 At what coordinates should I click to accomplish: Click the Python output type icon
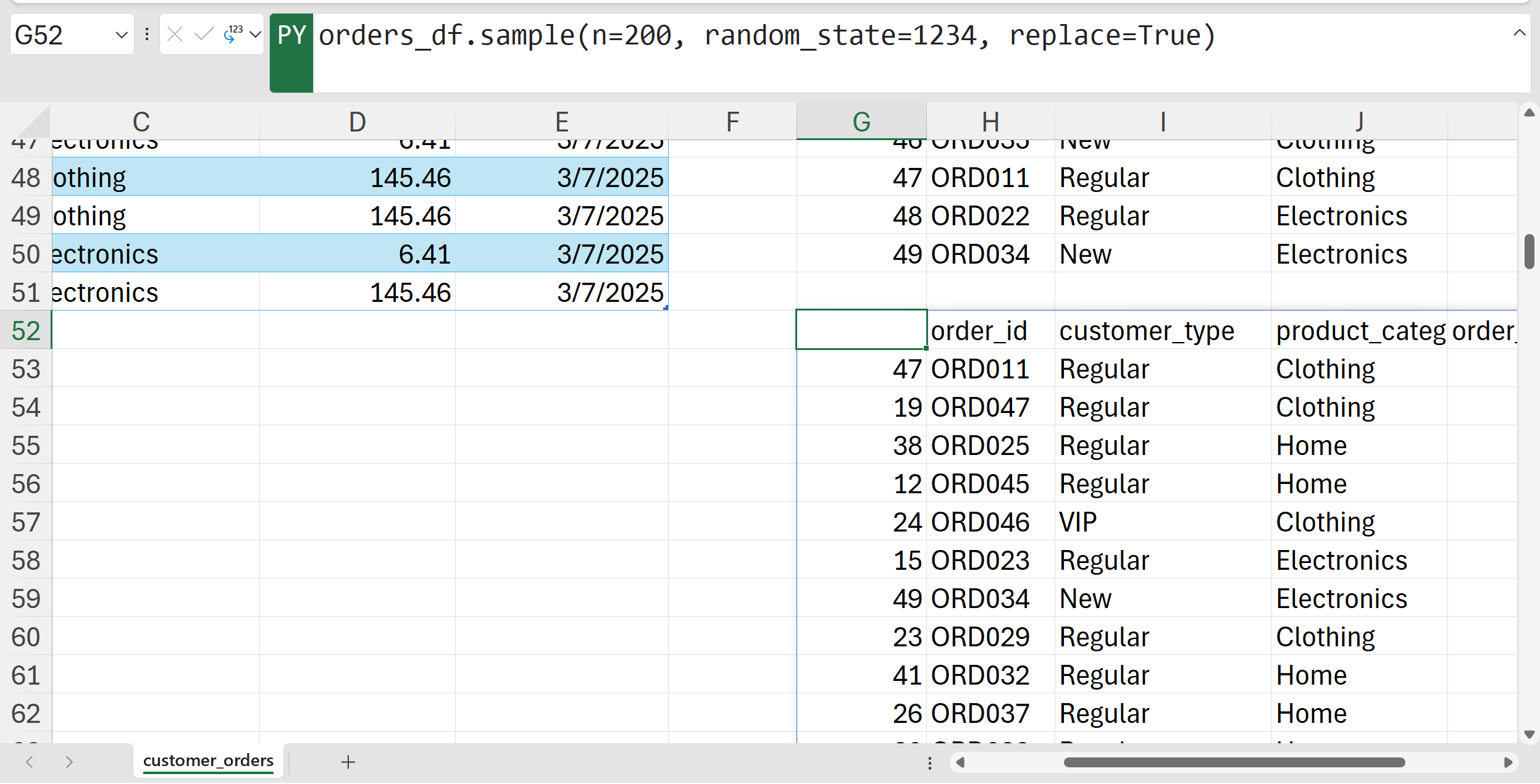point(233,35)
